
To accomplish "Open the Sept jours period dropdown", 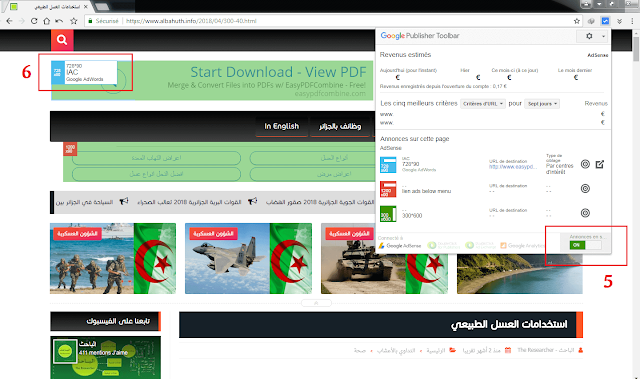I will click(x=542, y=104).
